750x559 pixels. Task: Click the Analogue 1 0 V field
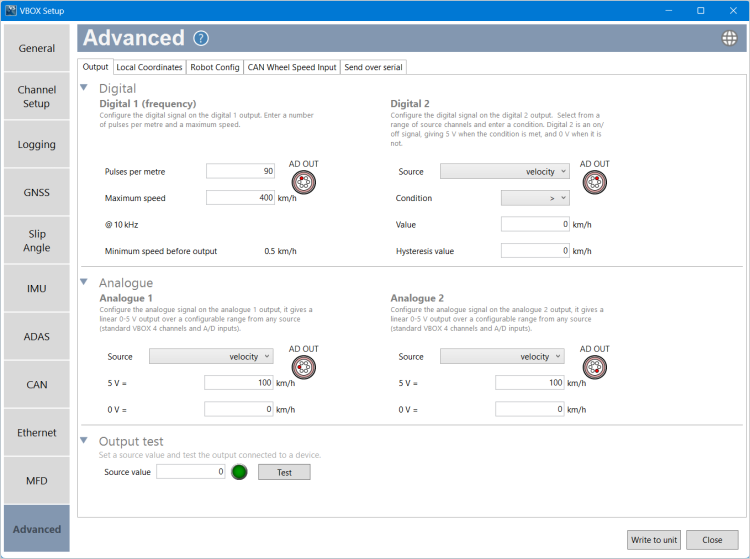pos(239,409)
